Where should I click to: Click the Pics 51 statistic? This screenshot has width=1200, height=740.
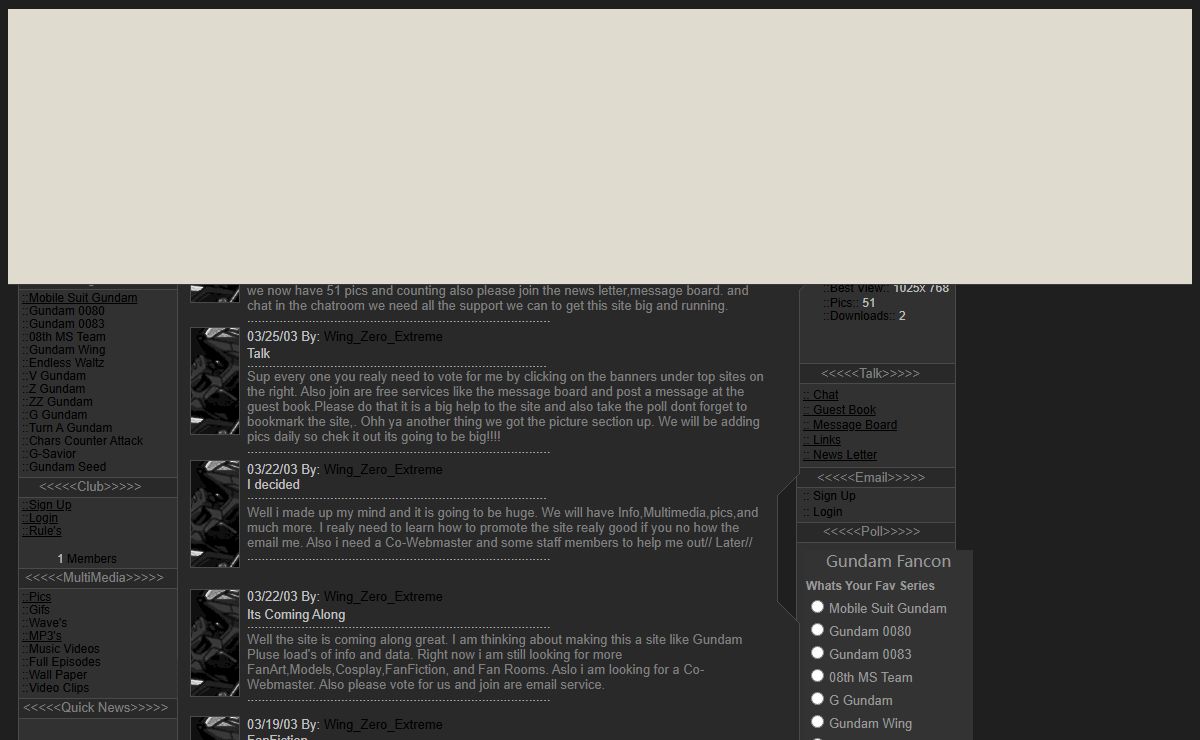tap(849, 303)
